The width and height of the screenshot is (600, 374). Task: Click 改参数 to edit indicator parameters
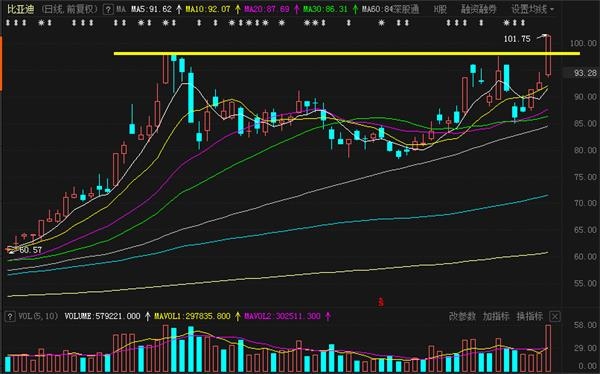click(462, 316)
